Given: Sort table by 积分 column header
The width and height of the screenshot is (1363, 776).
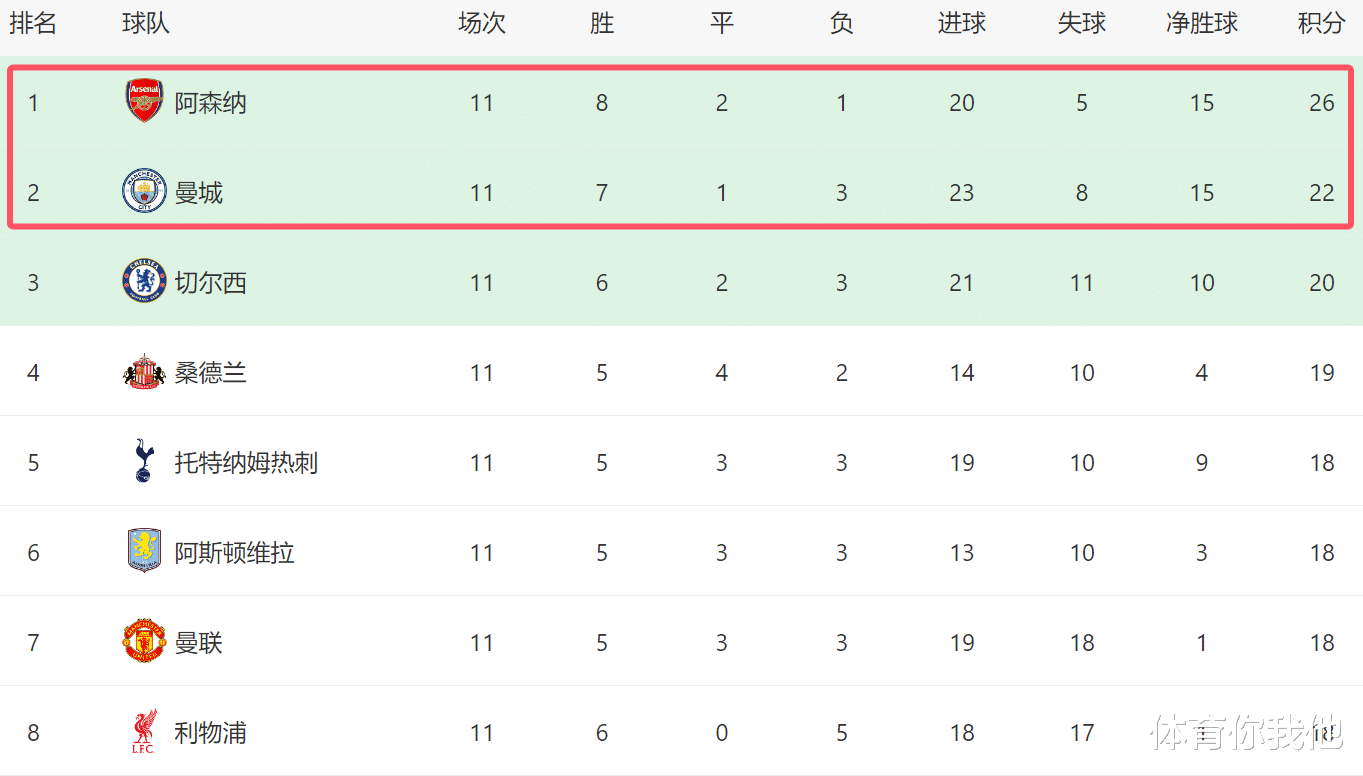Looking at the screenshot, I should [x=1321, y=24].
